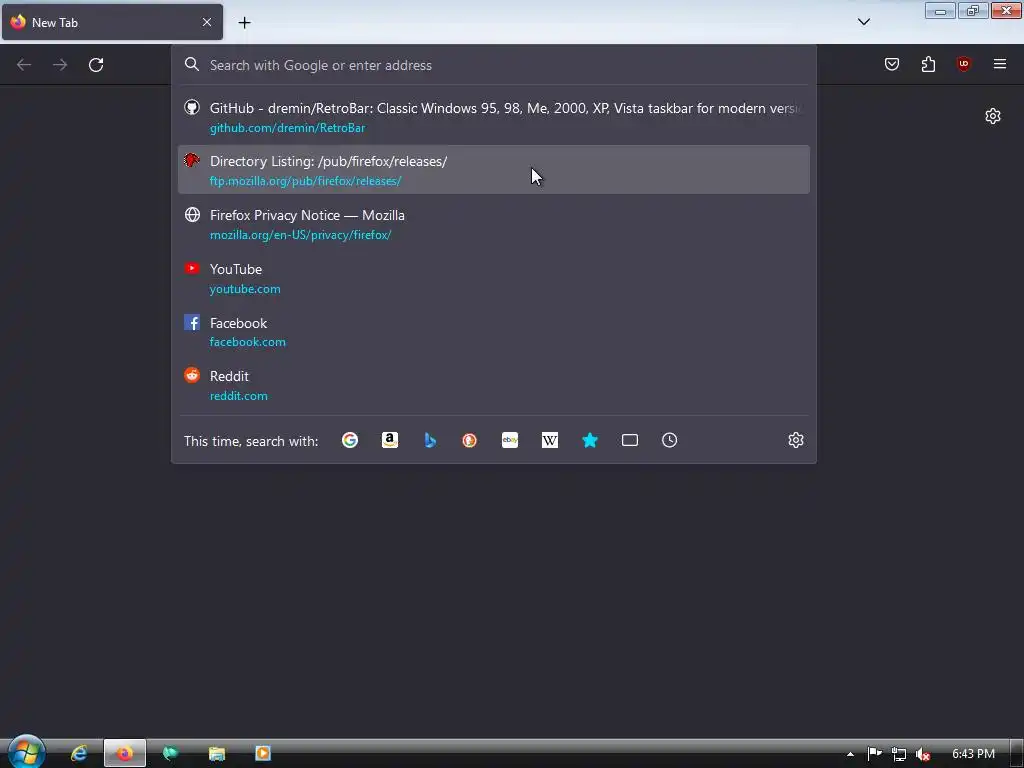The width and height of the screenshot is (1024, 768).
Task: Click the Reload page icon
Action: [x=96, y=65]
